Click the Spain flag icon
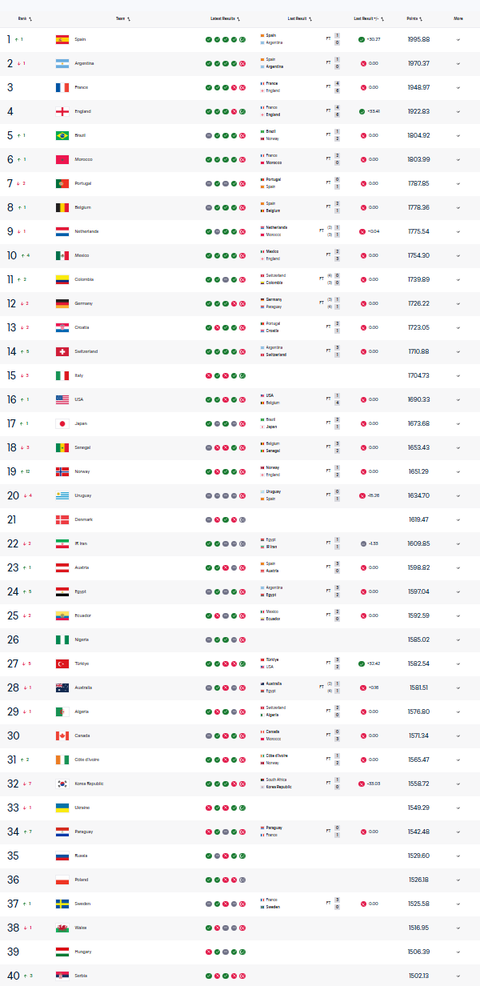Screen dimensions: 480x986 (x=62, y=40)
